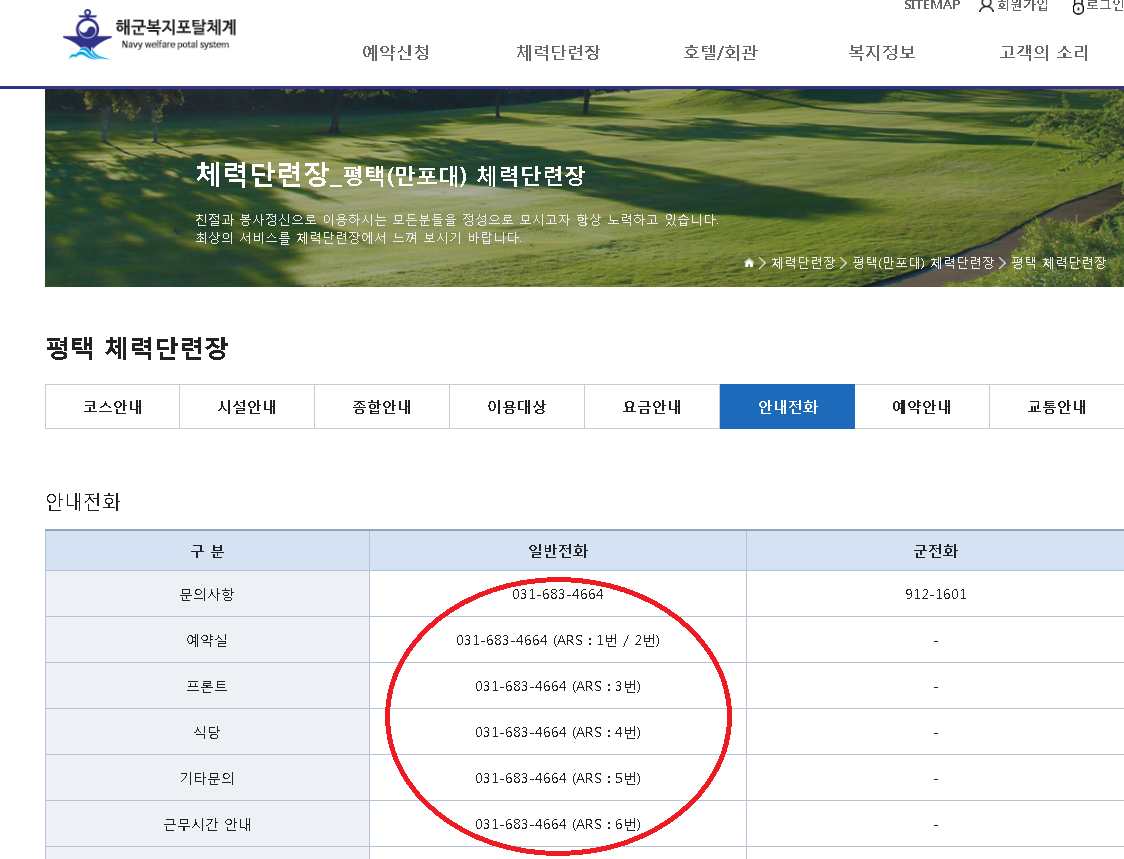Viewport: 1124px width, 859px height.
Task: Switch to the 요금안내 tab
Action: [x=651, y=406]
